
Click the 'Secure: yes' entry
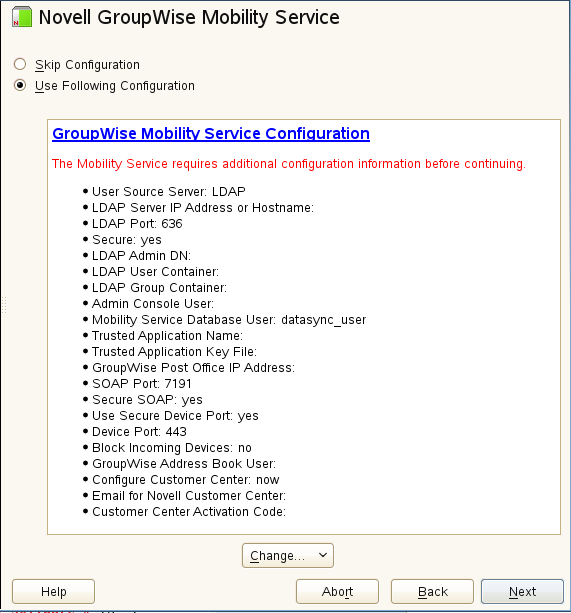click(x=127, y=240)
